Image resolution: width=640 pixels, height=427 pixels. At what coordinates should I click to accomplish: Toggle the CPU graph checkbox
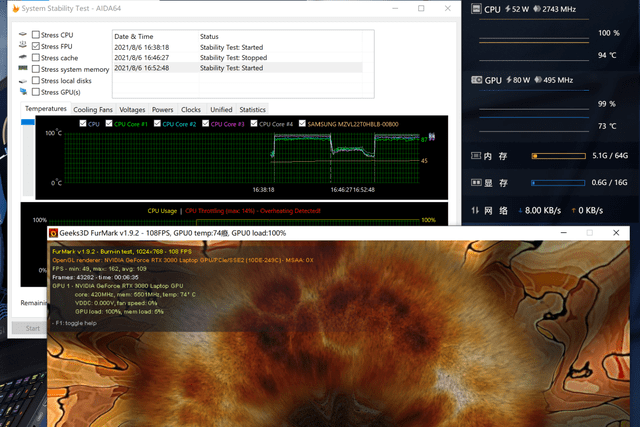pos(83,123)
